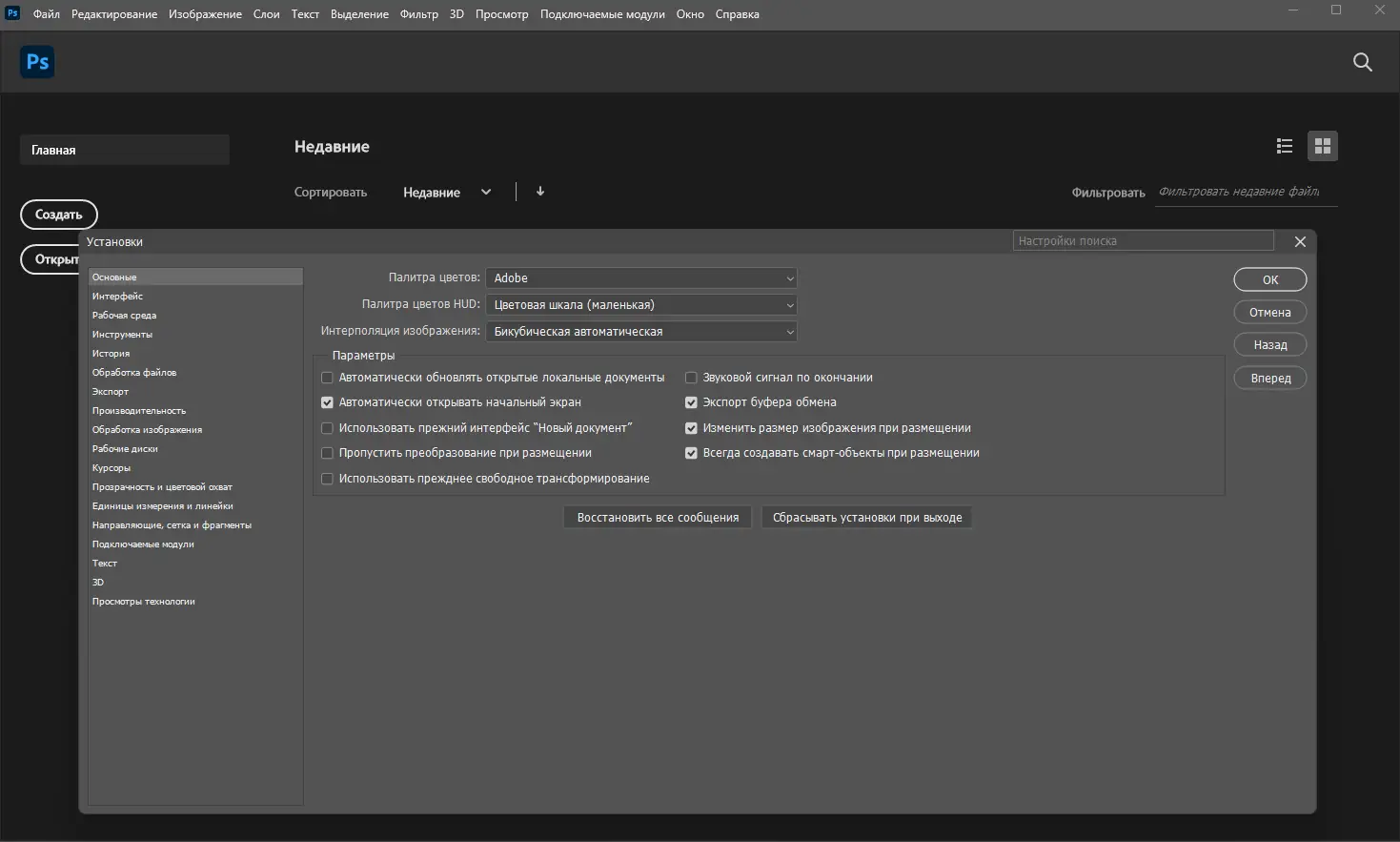
Task: Select Основные in settings list
Action: tap(195, 277)
